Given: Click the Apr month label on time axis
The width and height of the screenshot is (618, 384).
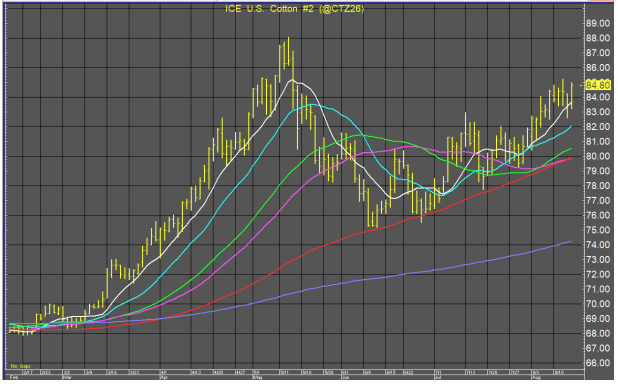Looking at the screenshot, I should [x=164, y=377].
